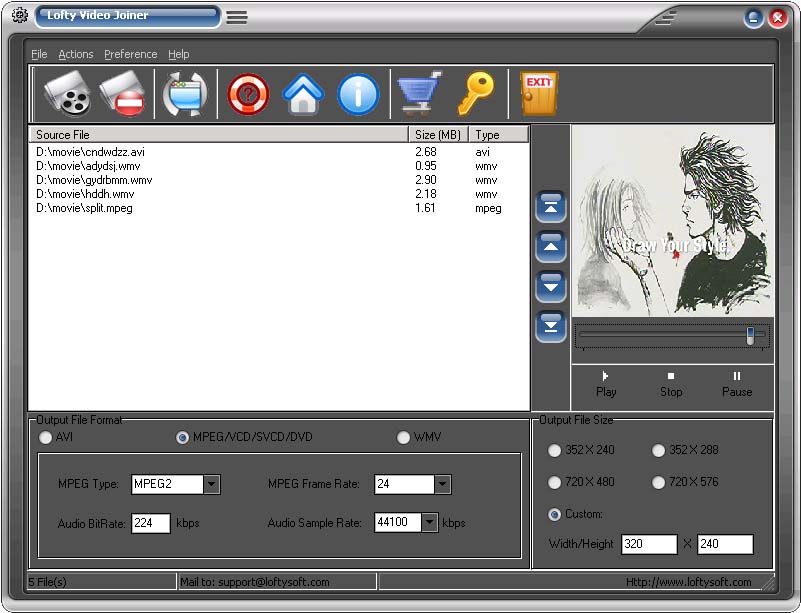The image size is (801, 613).
Task: Click the support@loftysoft.com mail link
Action: (273, 582)
